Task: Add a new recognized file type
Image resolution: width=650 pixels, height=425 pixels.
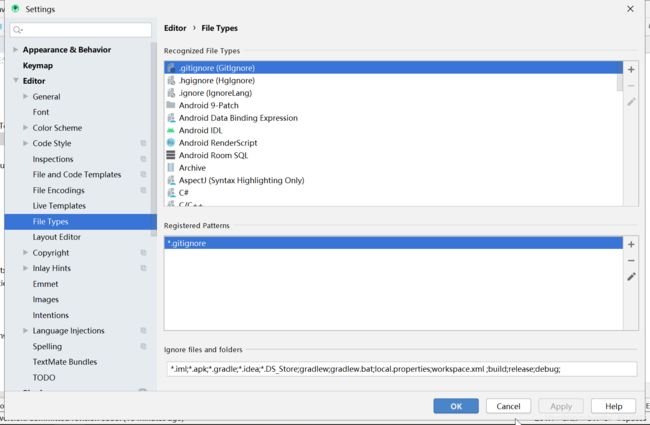Action: 631,70
